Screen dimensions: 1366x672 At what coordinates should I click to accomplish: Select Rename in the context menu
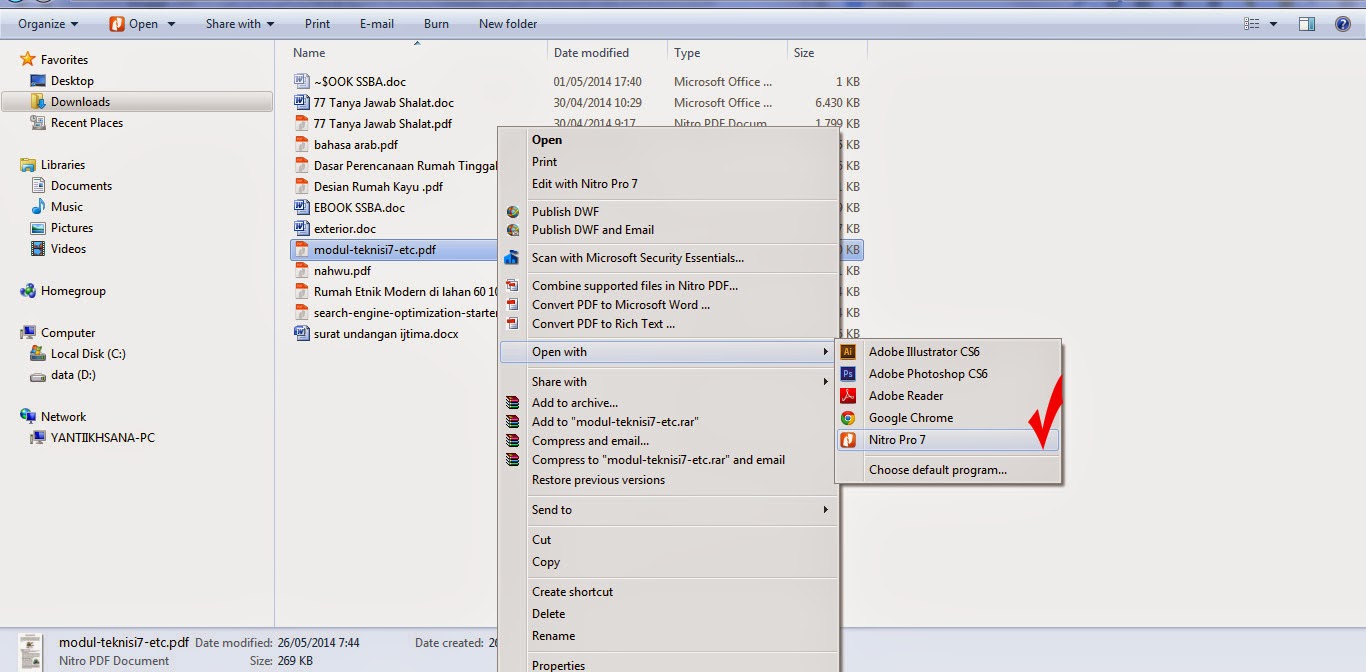click(554, 636)
